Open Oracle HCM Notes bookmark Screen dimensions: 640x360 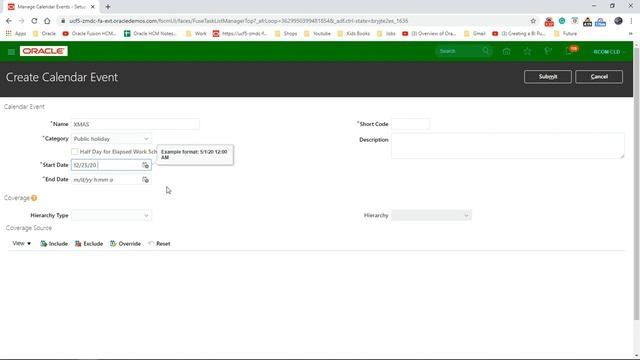[150, 33]
